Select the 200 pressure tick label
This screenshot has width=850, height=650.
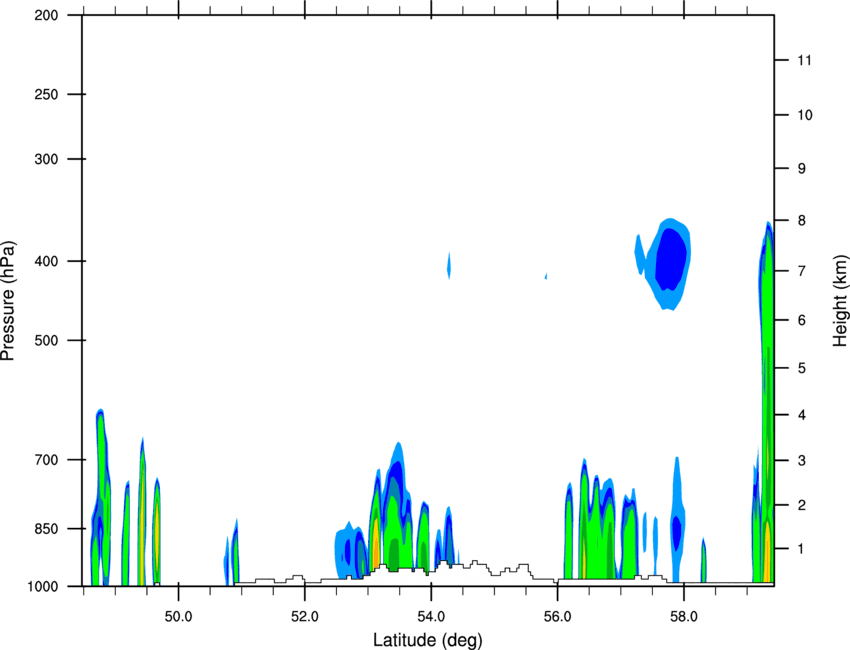pos(47,16)
